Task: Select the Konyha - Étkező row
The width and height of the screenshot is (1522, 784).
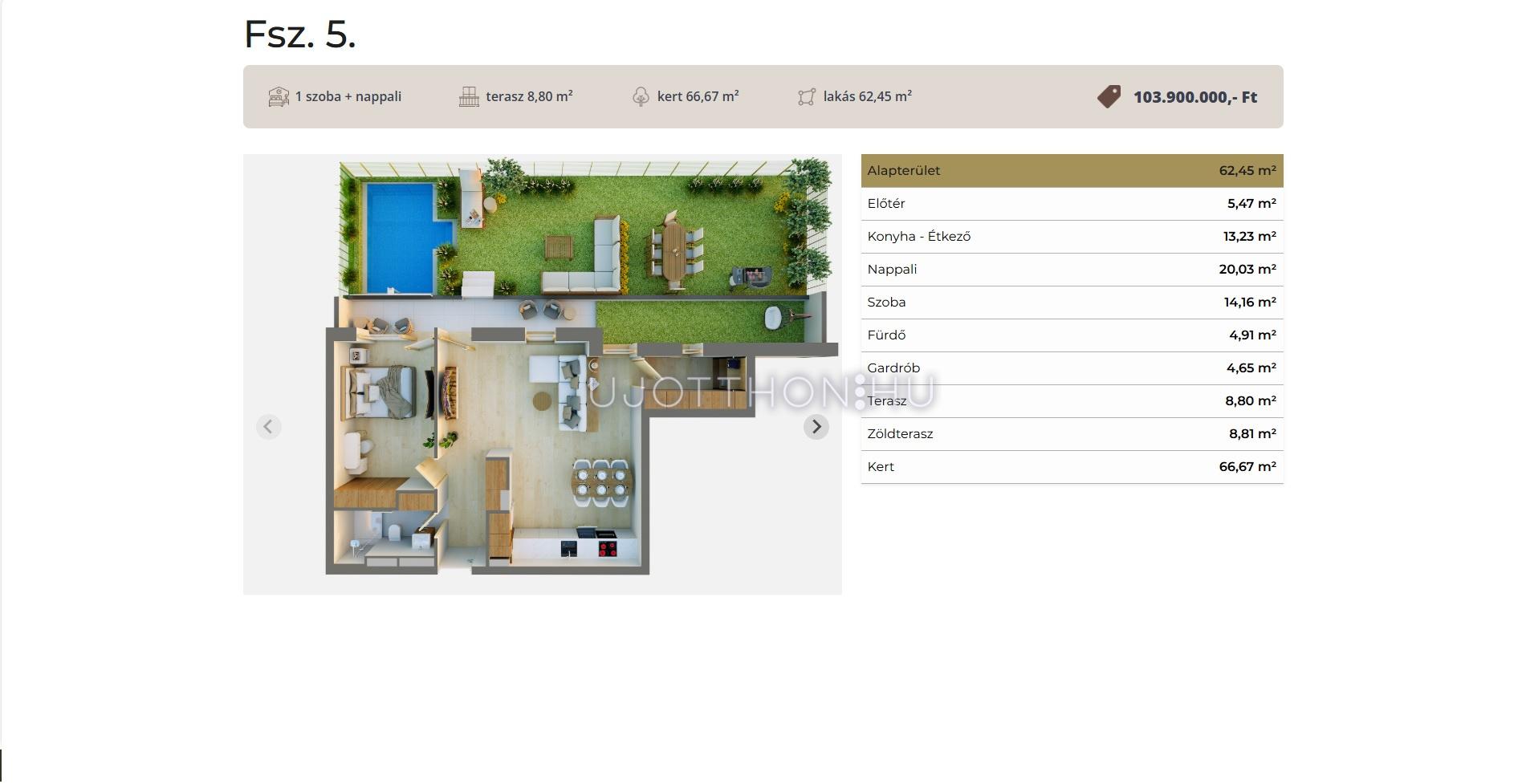Action: 1072,237
